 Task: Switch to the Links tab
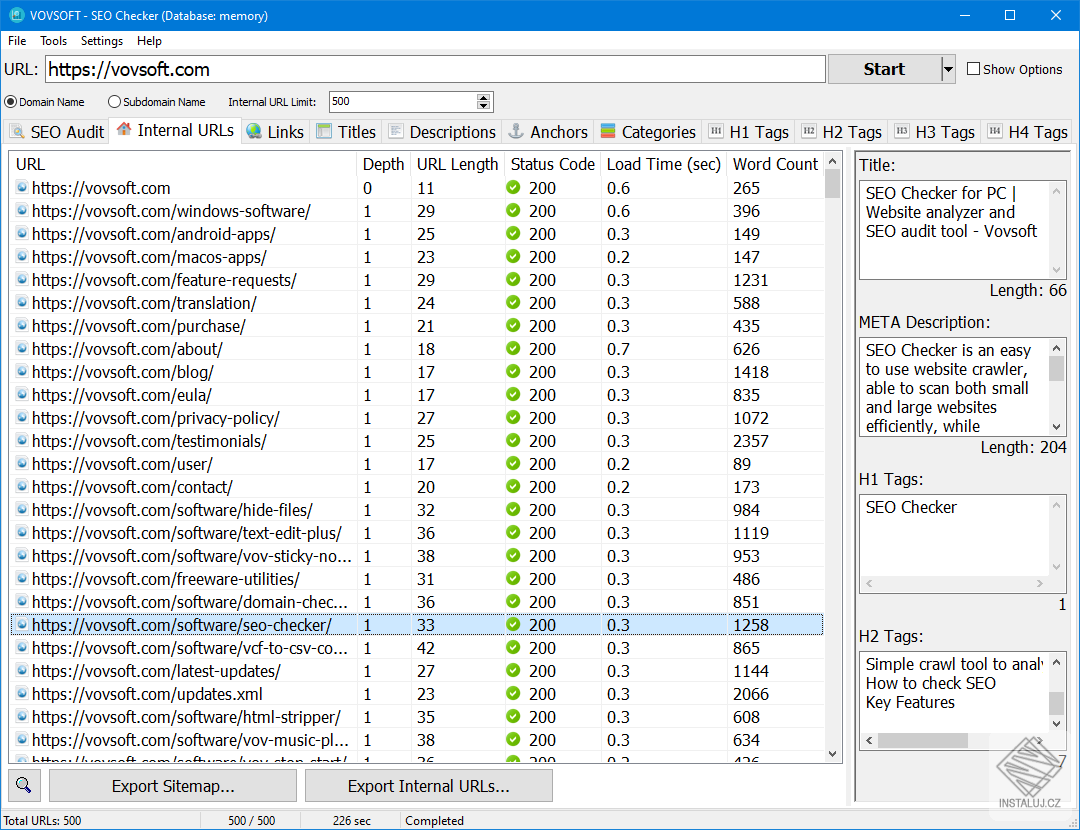click(275, 131)
